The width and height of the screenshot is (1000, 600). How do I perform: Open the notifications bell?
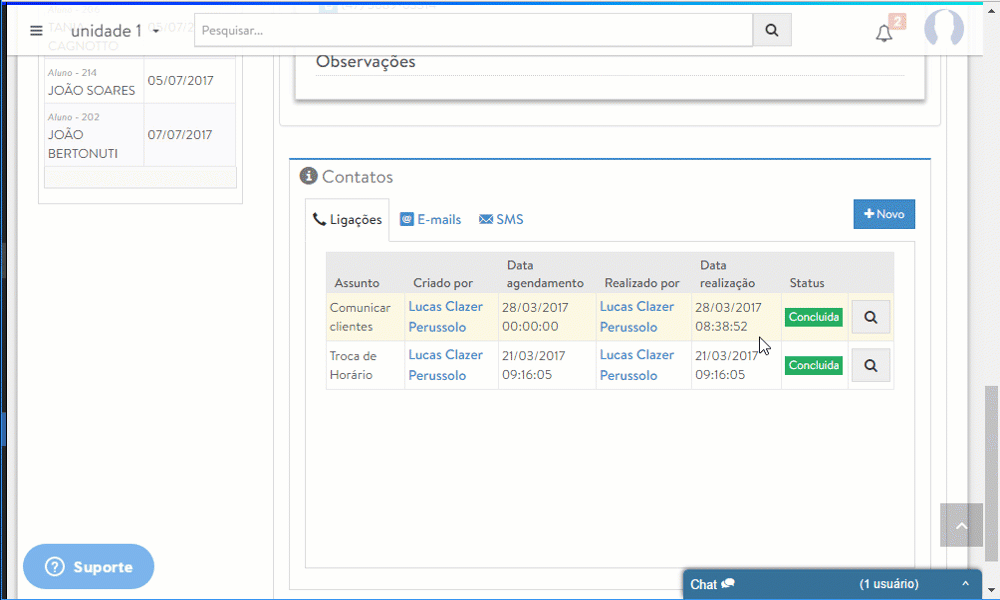884,33
